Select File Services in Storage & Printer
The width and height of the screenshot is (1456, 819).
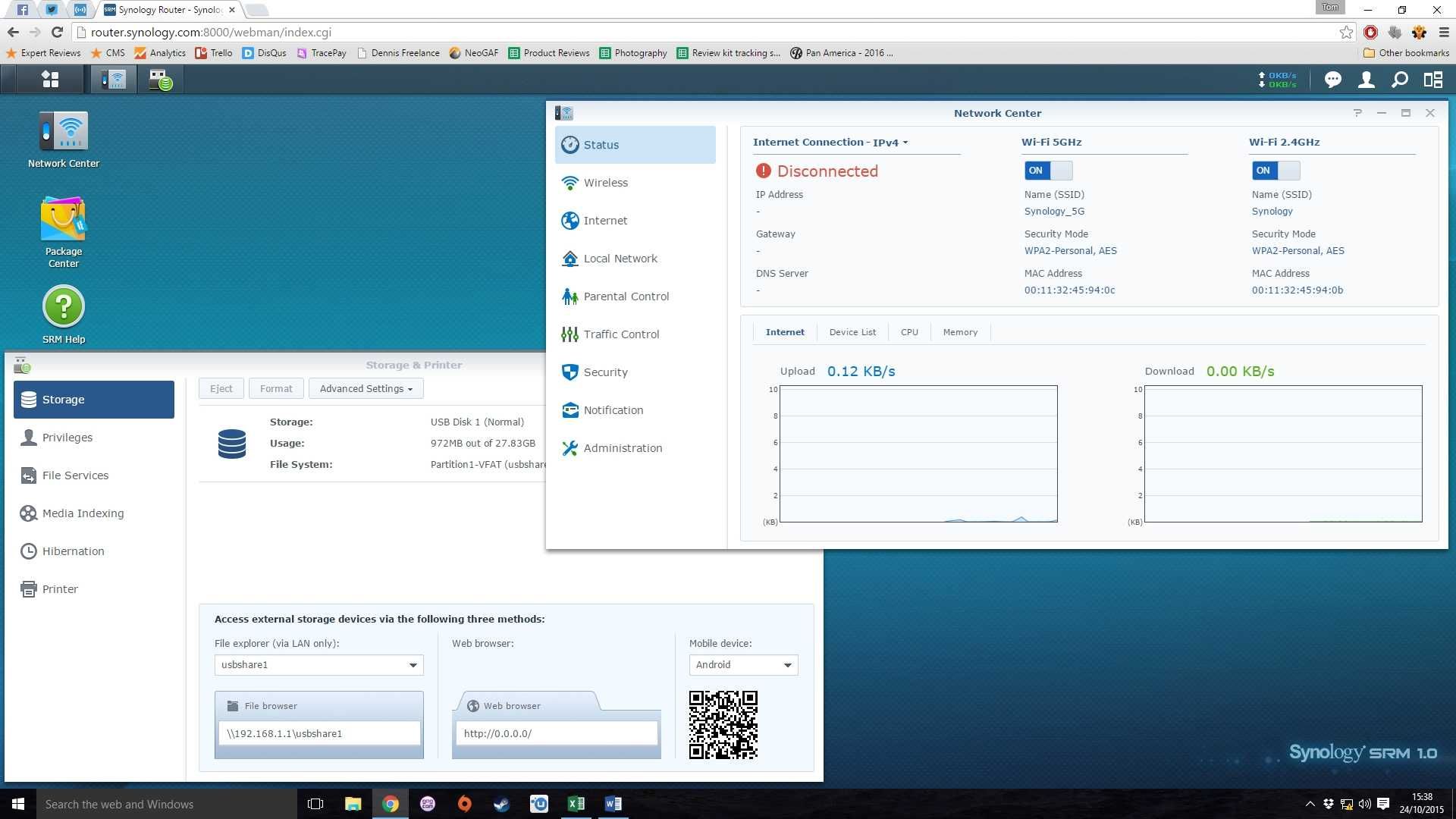tap(94, 475)
